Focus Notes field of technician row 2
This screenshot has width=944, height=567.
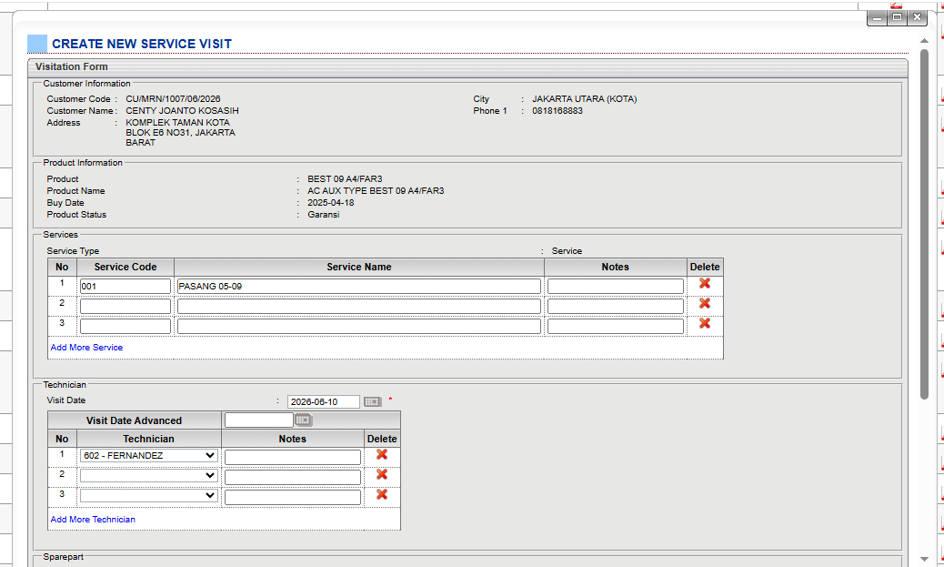[293, 477]
